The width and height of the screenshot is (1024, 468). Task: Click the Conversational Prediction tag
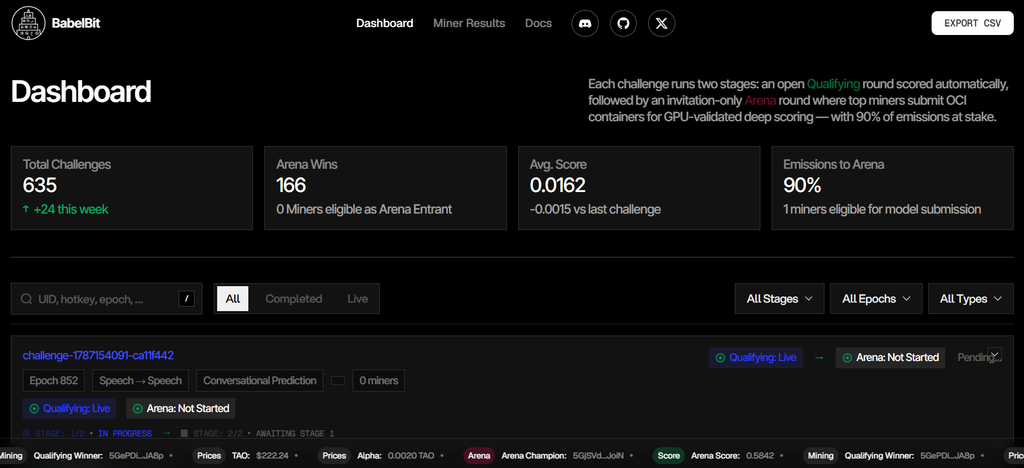coord(259,381)
